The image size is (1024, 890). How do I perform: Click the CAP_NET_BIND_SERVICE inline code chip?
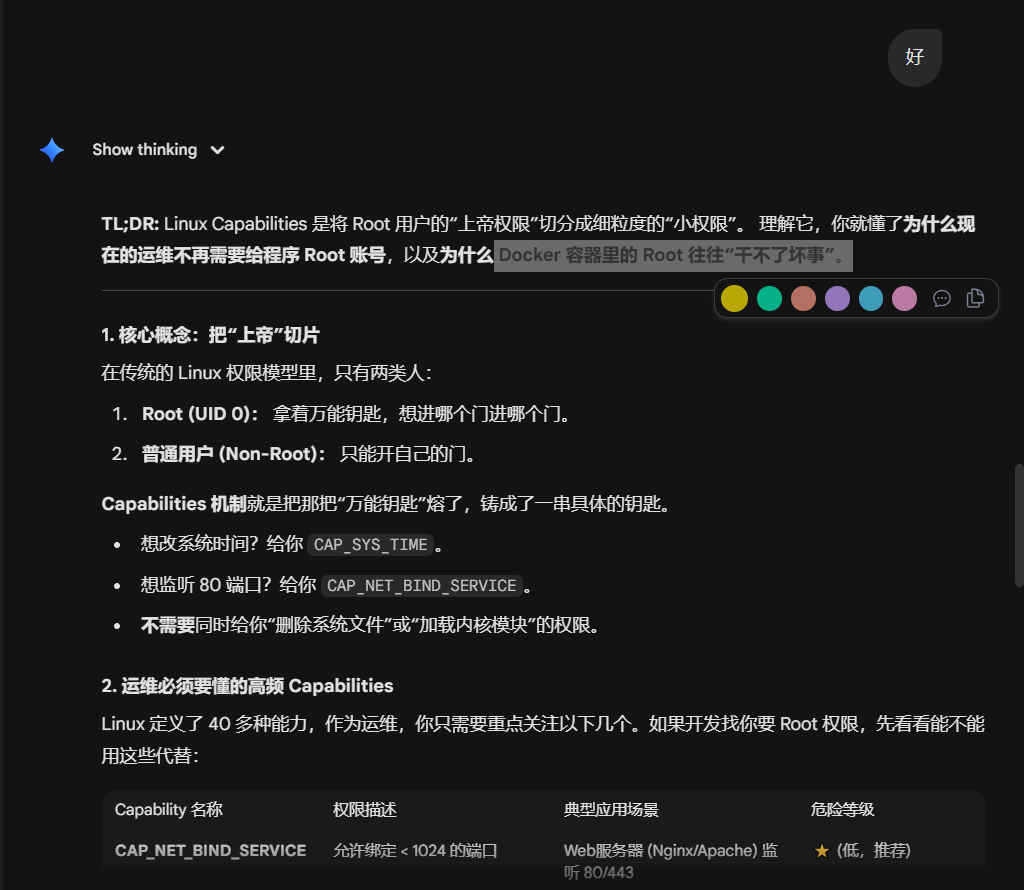point(421,586)
